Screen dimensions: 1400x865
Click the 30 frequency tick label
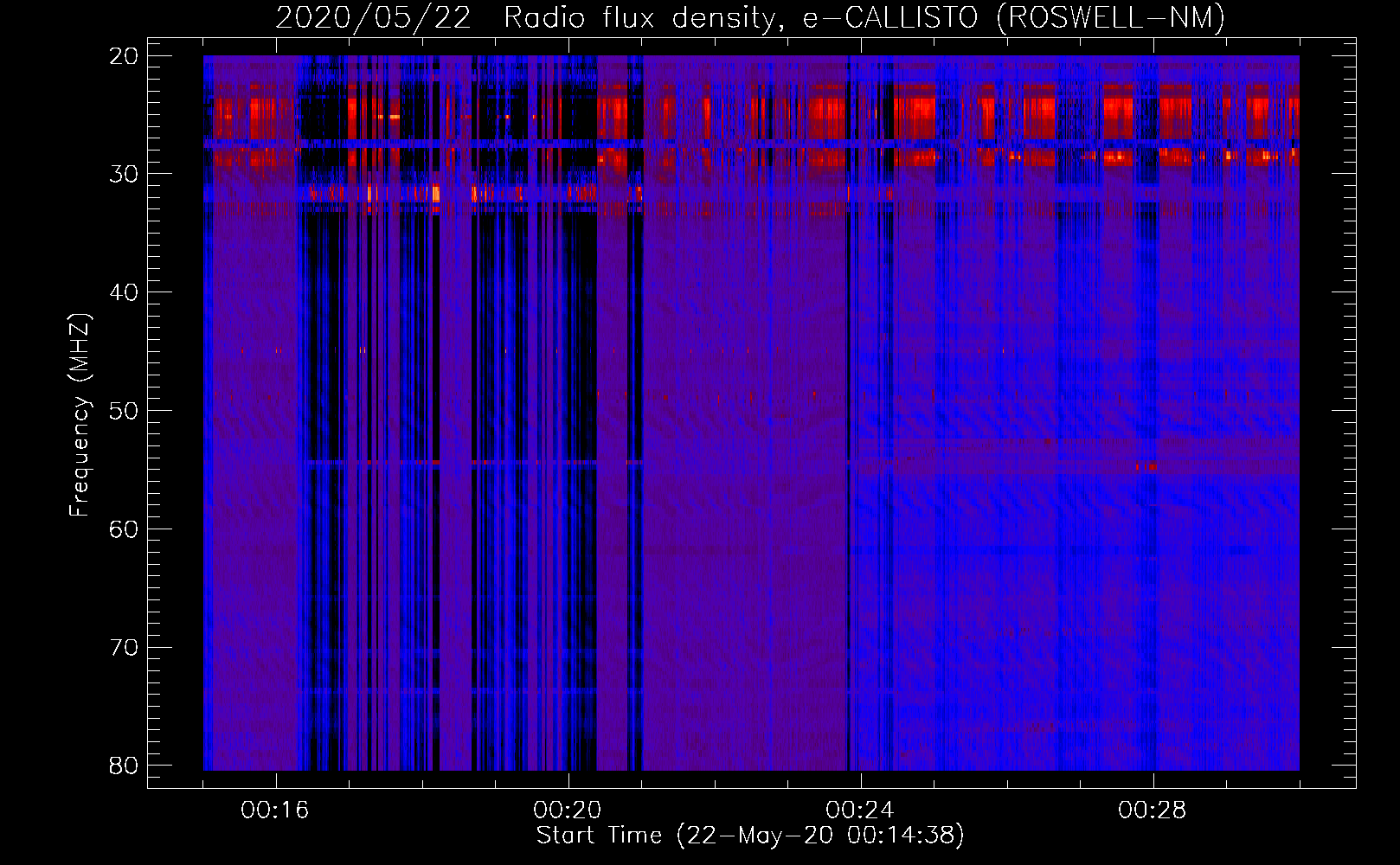pyautogui.click(x=125, y=174)
